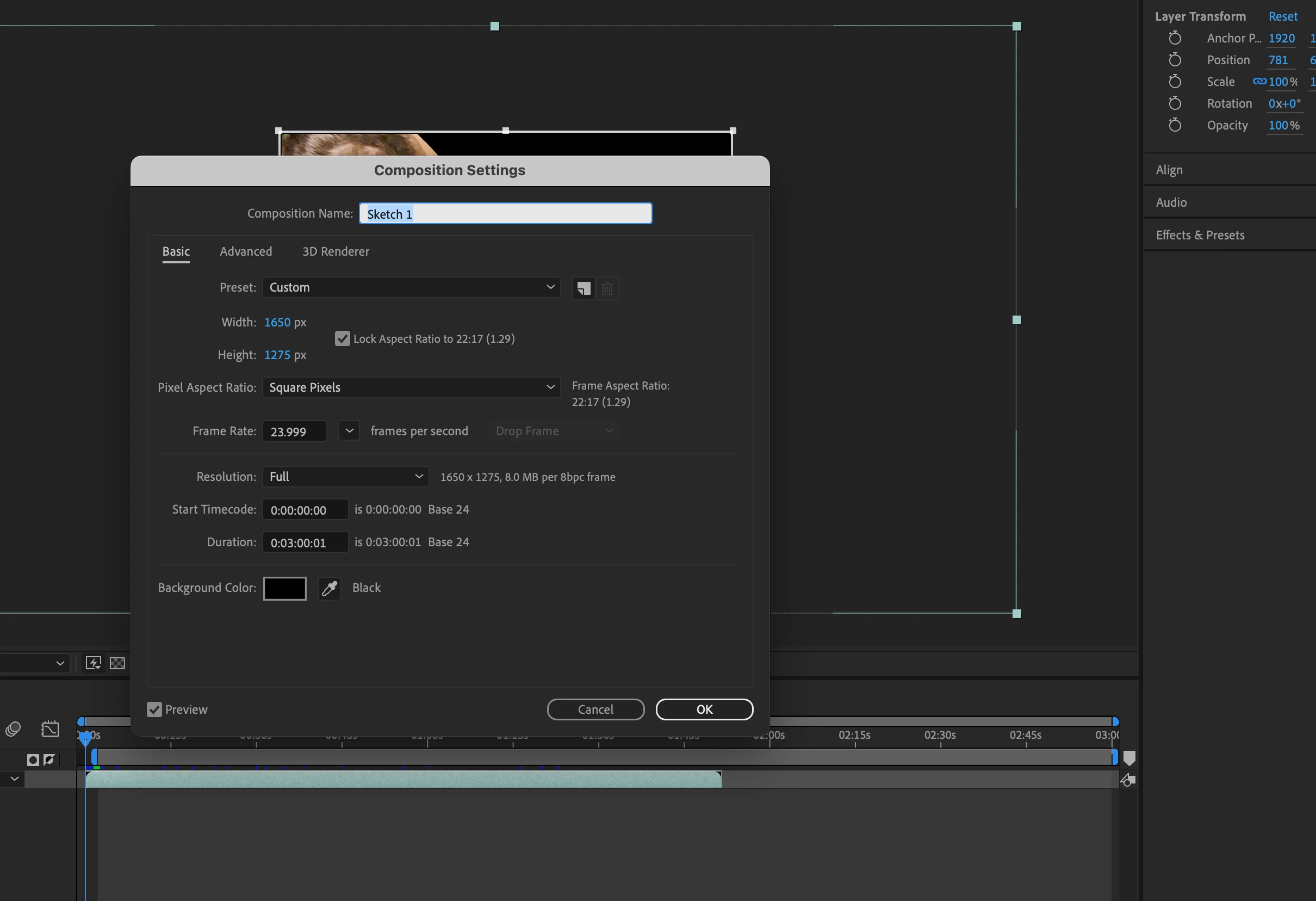Open Pixel Aspect Ratio Square Pixels dropdown

411,387
